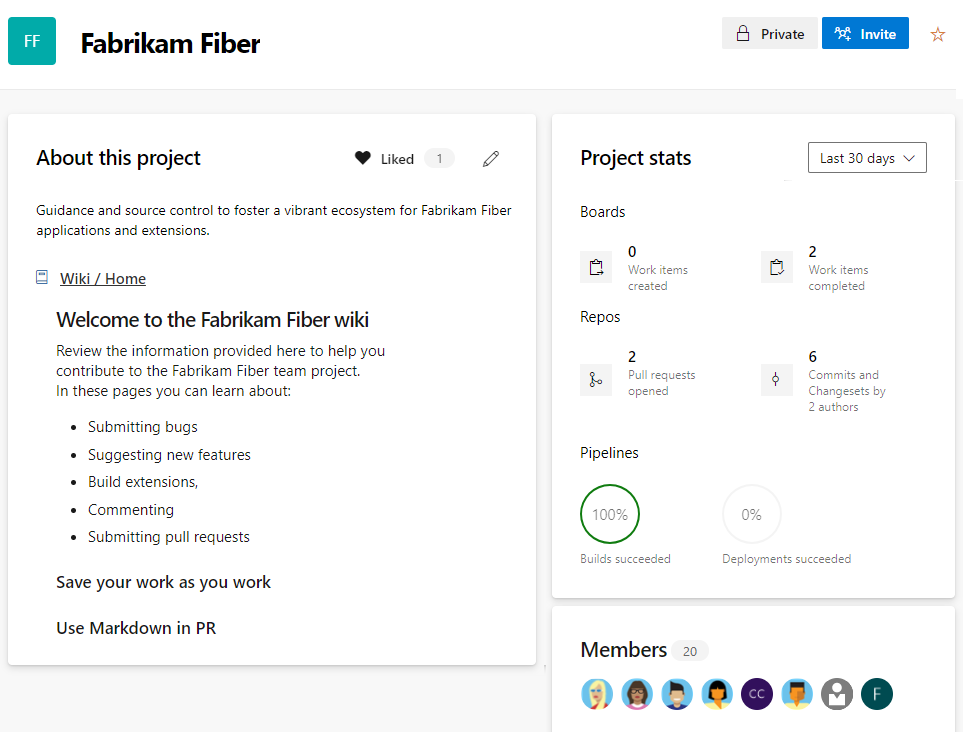Click the commits and changesets icon

pyautogui.click(x=777, y=380)
